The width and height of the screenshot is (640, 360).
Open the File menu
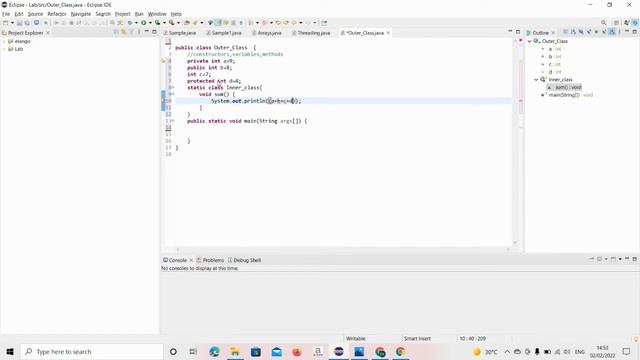[x=6, y=14]
